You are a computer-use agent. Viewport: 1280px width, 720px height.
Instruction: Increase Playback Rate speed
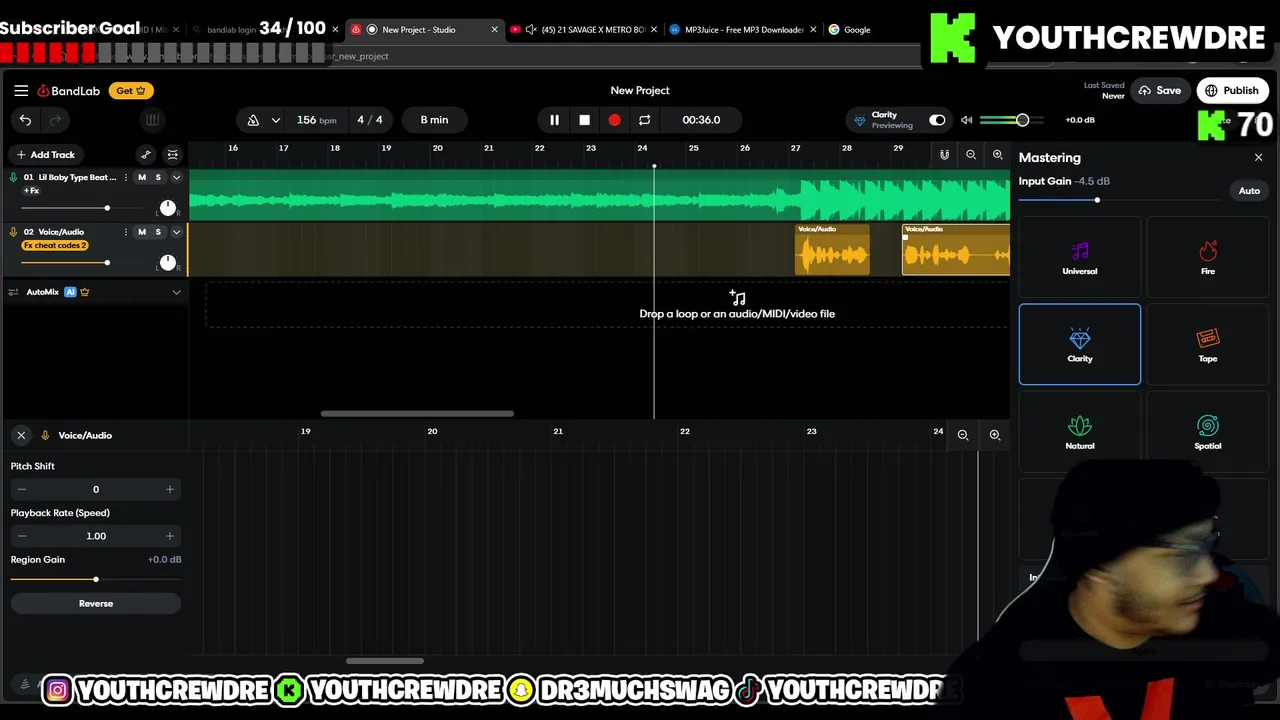pyautogui.click(x=169, y=536)
